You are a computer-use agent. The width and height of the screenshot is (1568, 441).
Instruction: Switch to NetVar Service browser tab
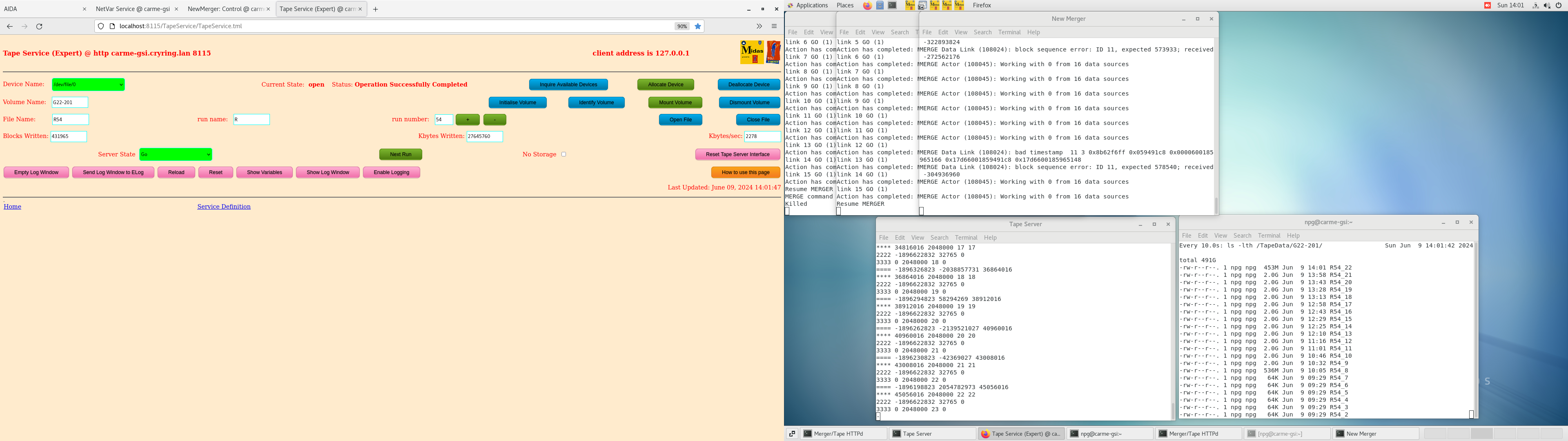point(133,9)
